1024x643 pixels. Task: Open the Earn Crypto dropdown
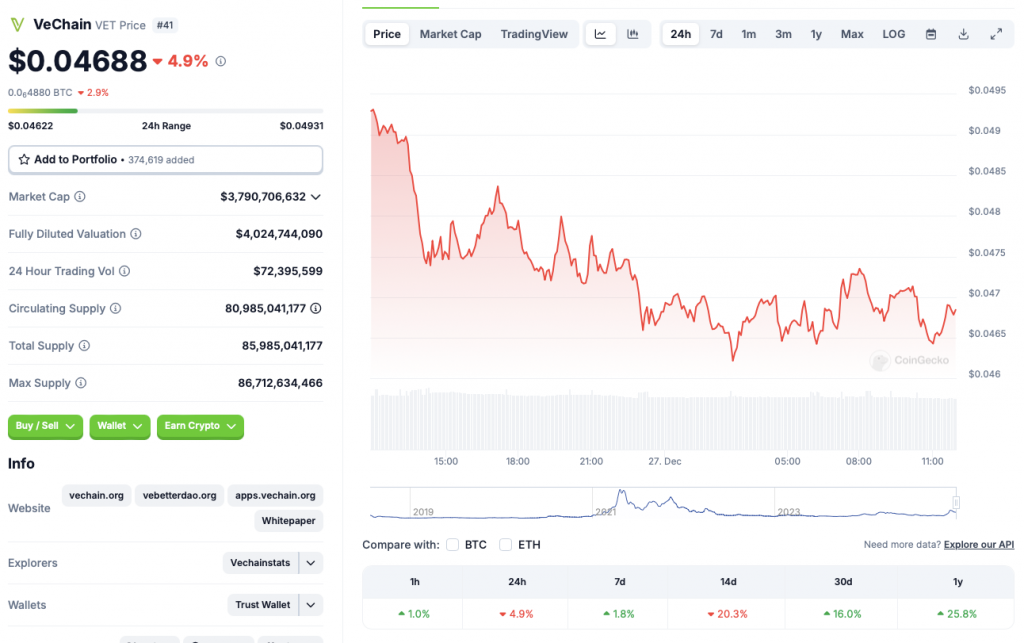click(200, 426)
